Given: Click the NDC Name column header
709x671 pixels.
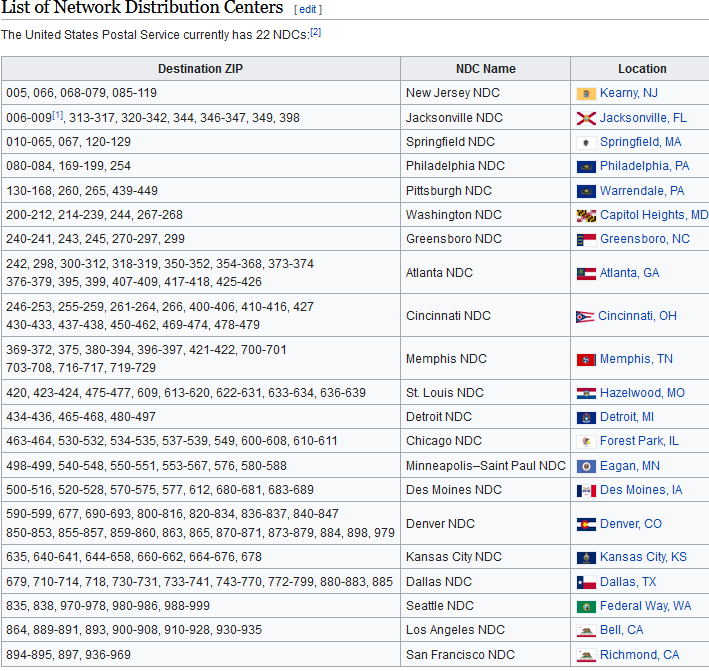Looking at the screenshot, I should coord(485,69).
